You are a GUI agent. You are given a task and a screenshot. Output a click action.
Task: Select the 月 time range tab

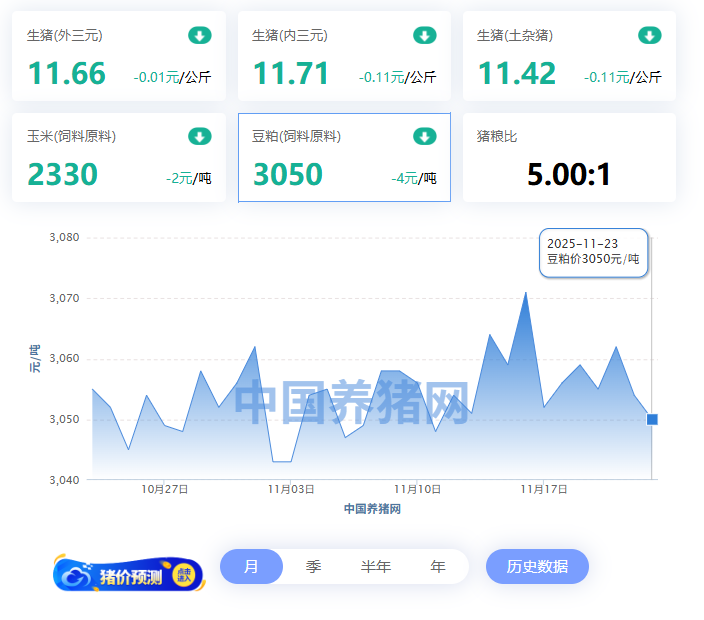pyautogui.click(x=251, y=567)
